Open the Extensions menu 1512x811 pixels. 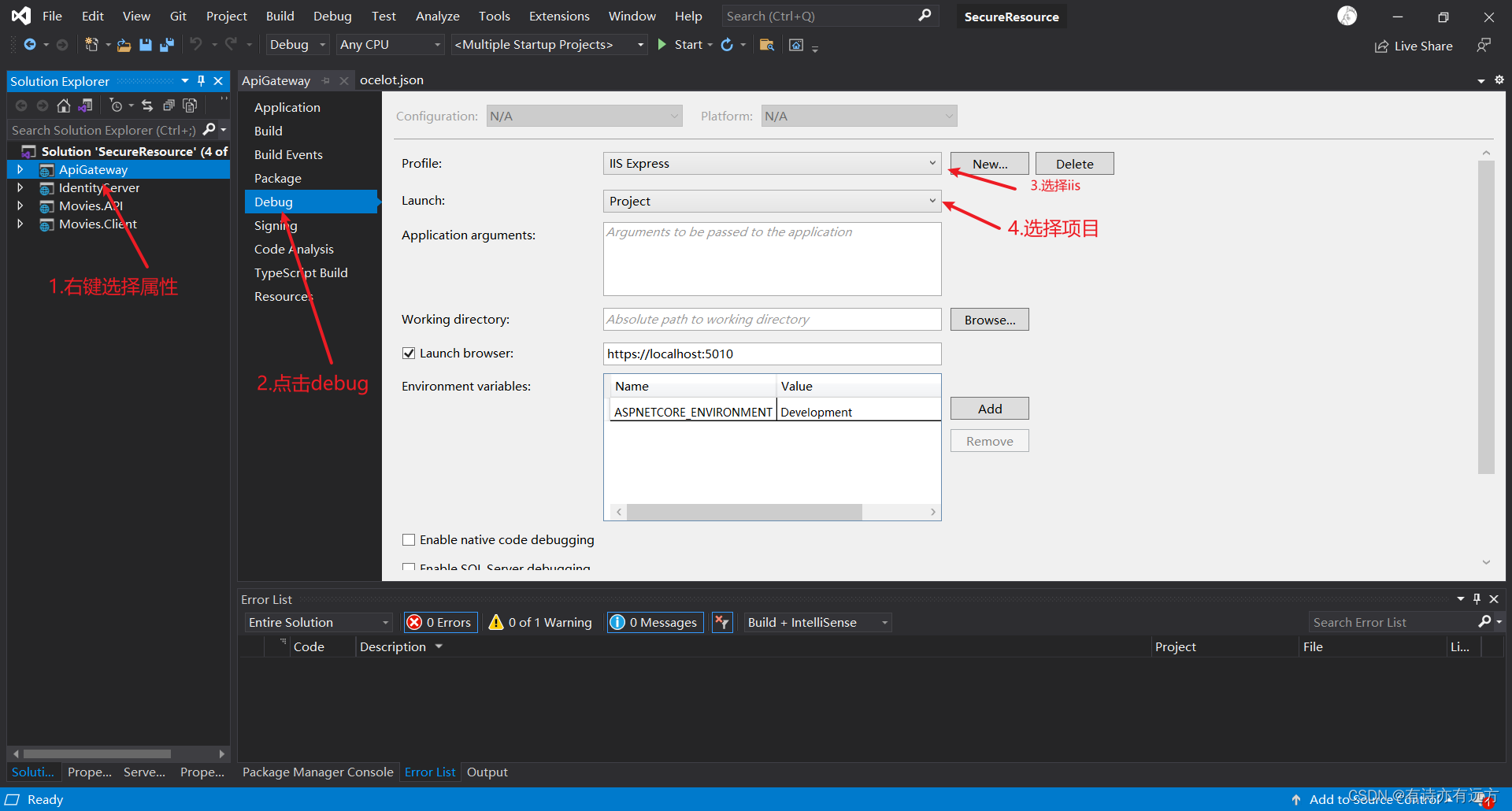pos(559,16)
